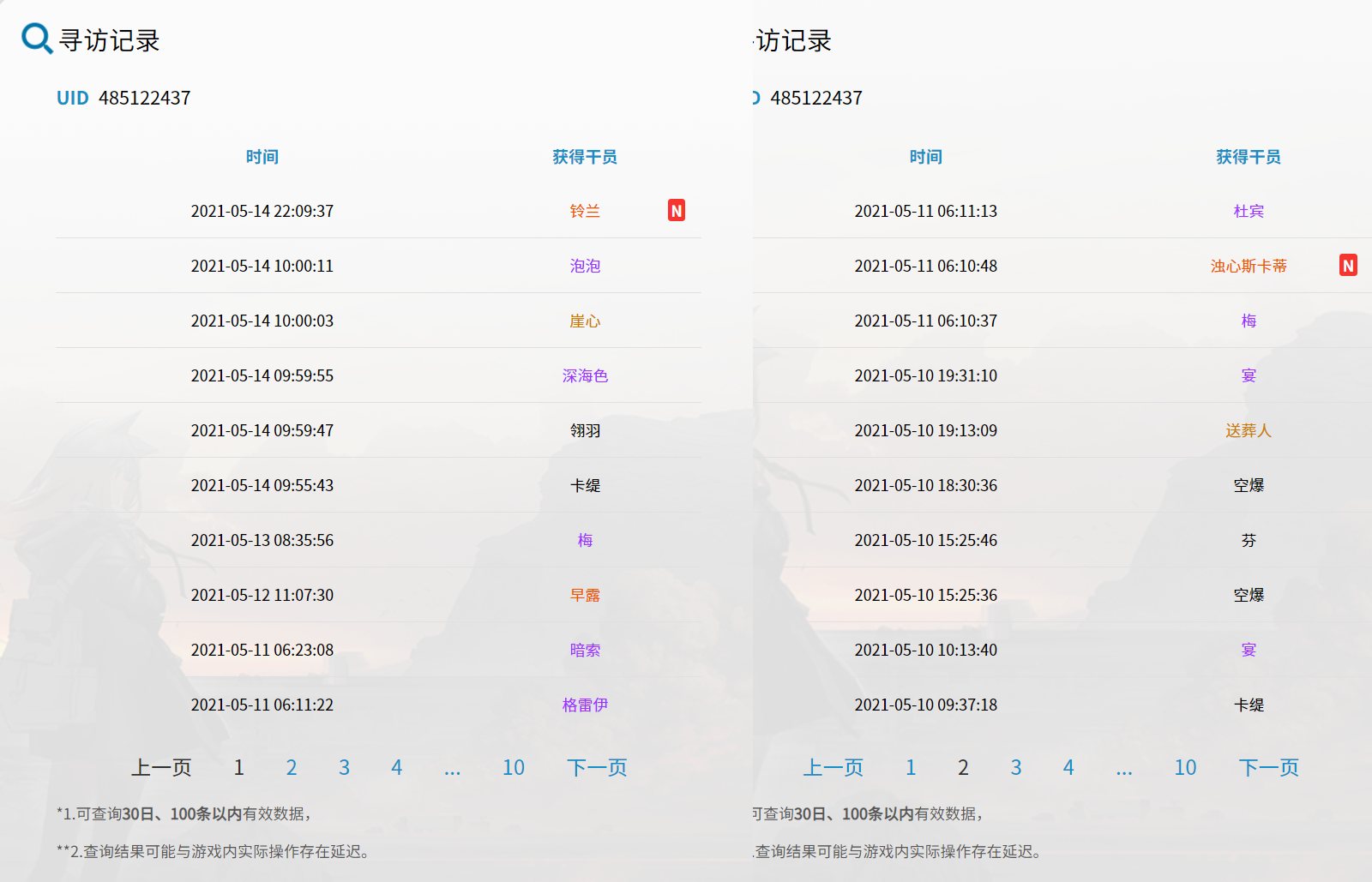Image resolution: width=1372 pixels, height=882 pixels.
Task: Click the timestamp 2021-05-10 19:13:09
Action: coord(926,430)
